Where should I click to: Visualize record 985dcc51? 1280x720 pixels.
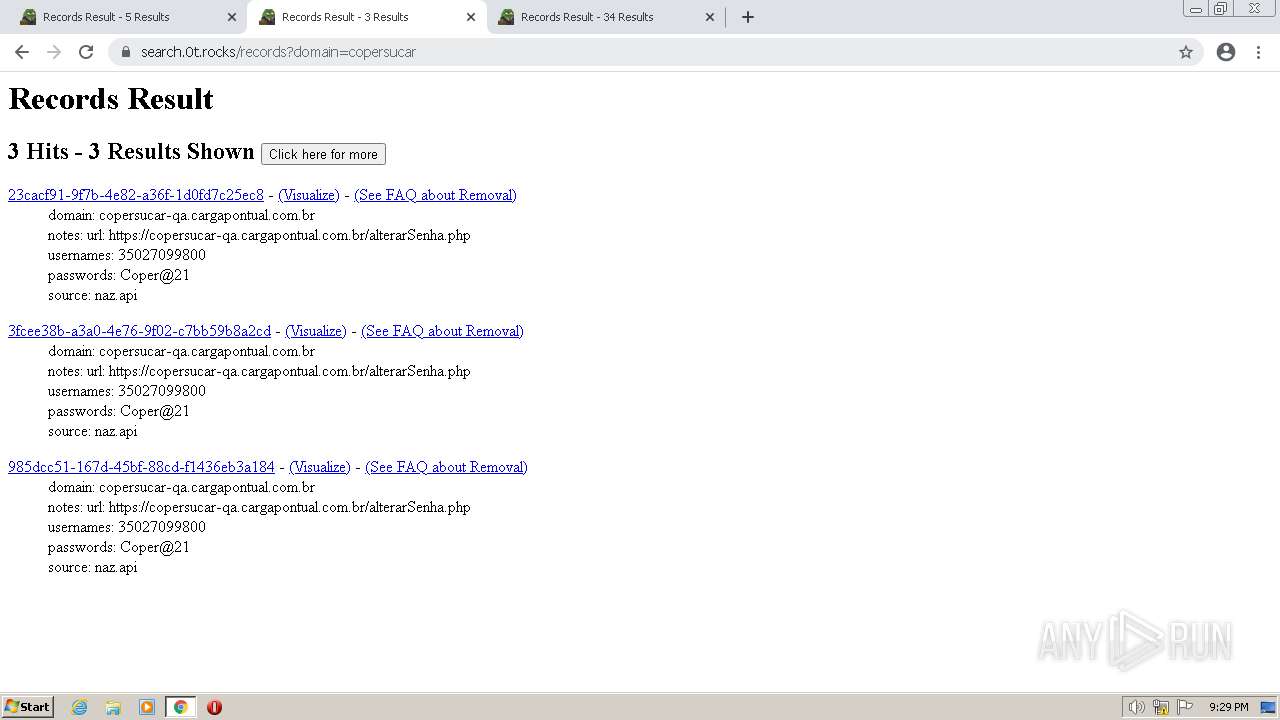pos(320,467)
